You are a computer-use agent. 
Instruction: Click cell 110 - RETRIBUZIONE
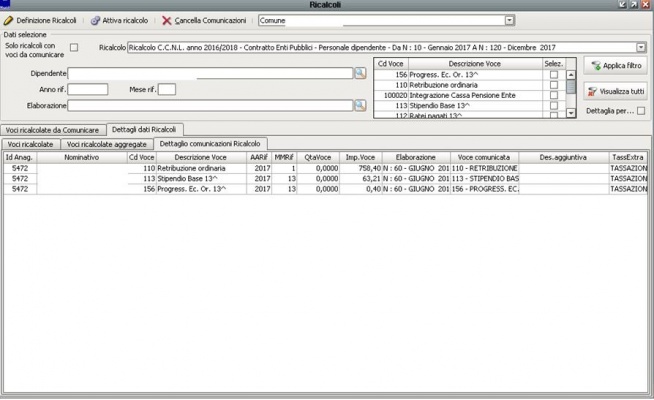pos(484,168)
